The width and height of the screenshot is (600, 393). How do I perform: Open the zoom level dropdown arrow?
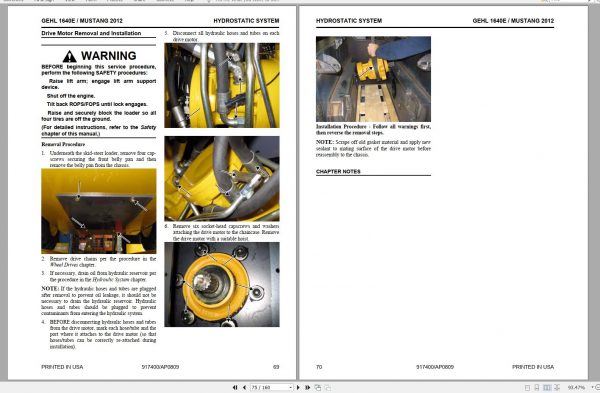tap(593, 387)
